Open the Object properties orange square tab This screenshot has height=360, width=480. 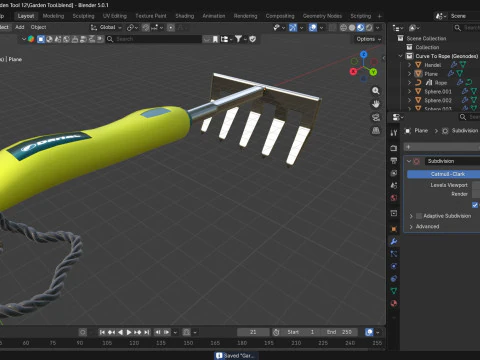pyautogui.click(x=394, y=229)
